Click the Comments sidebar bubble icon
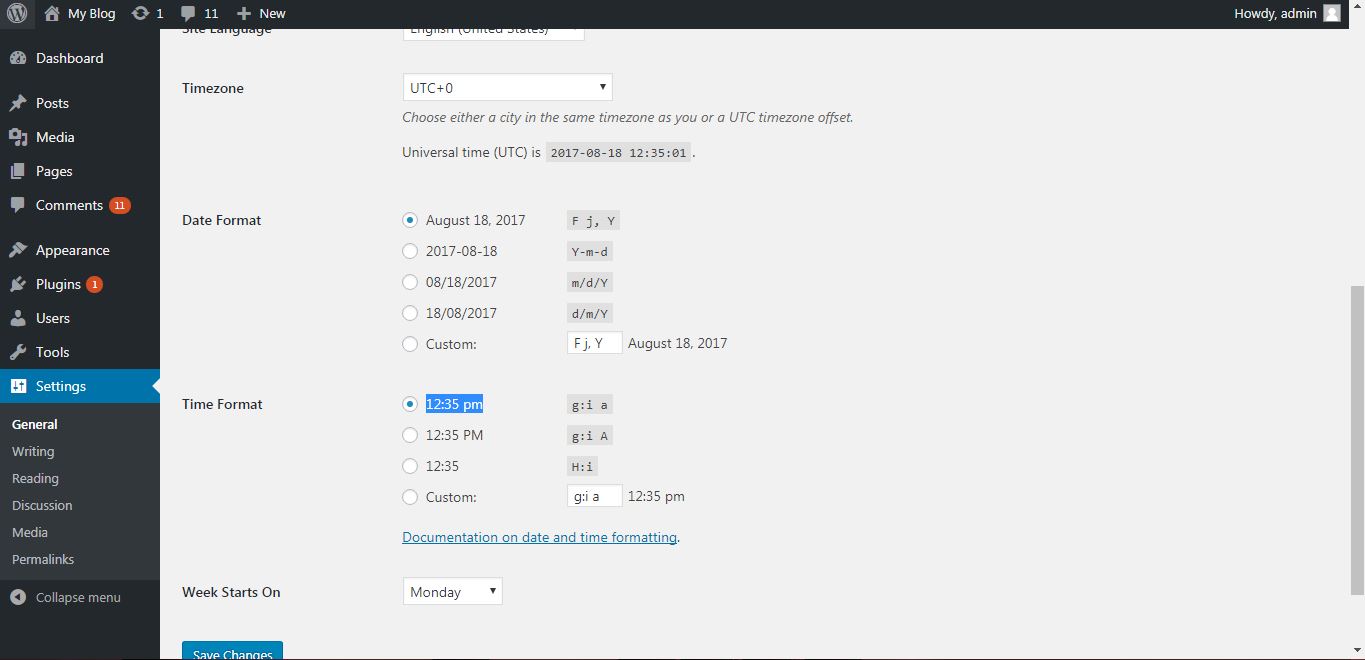 coord(18,205)
